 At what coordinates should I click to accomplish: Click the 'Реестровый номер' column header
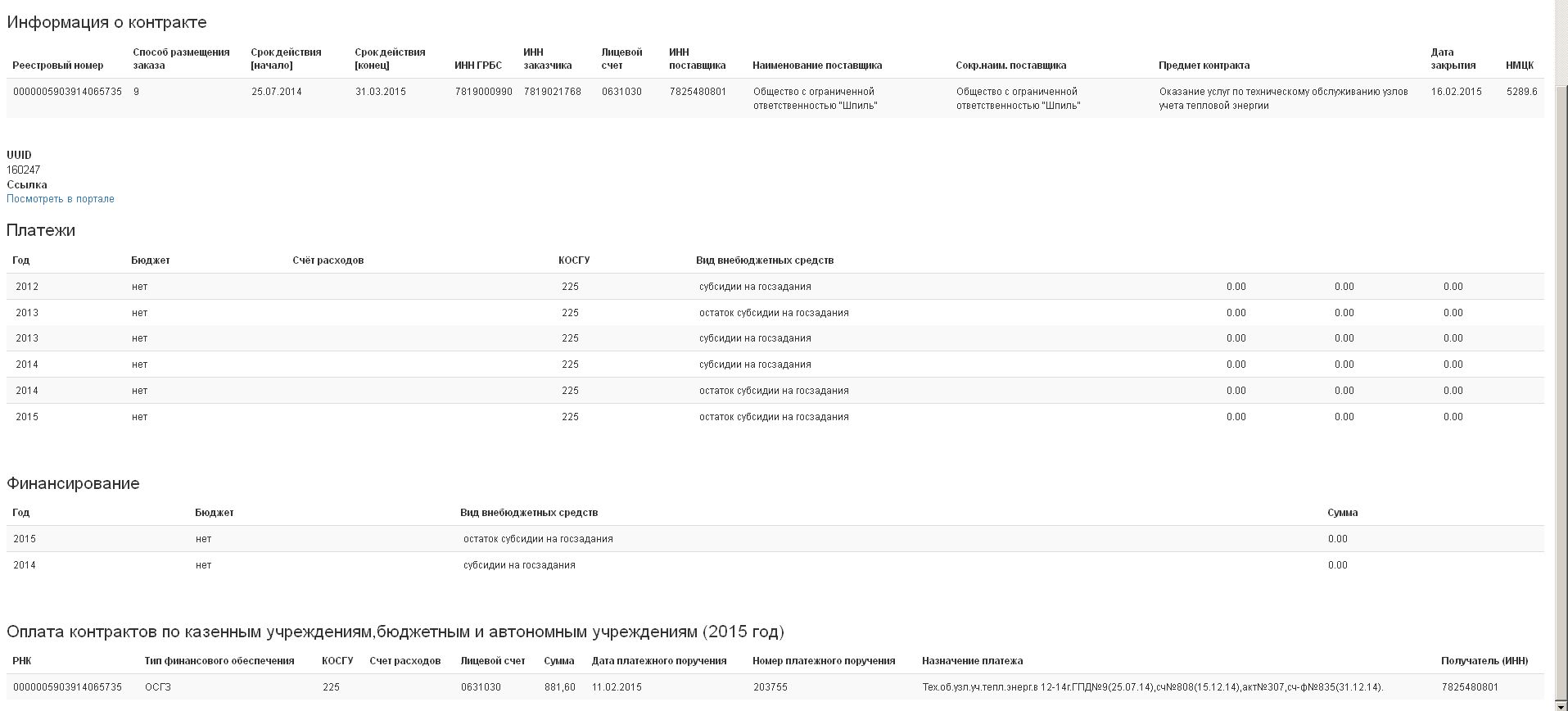(x=58, y=66)
